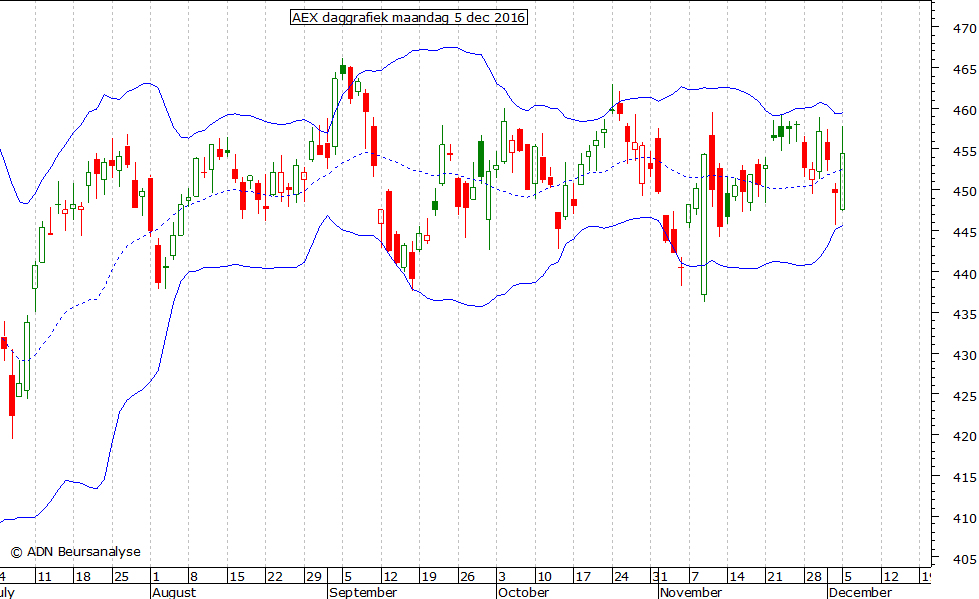979x599 pixels.
Task: Click date label 22 in August
Action: click(275, 577)
